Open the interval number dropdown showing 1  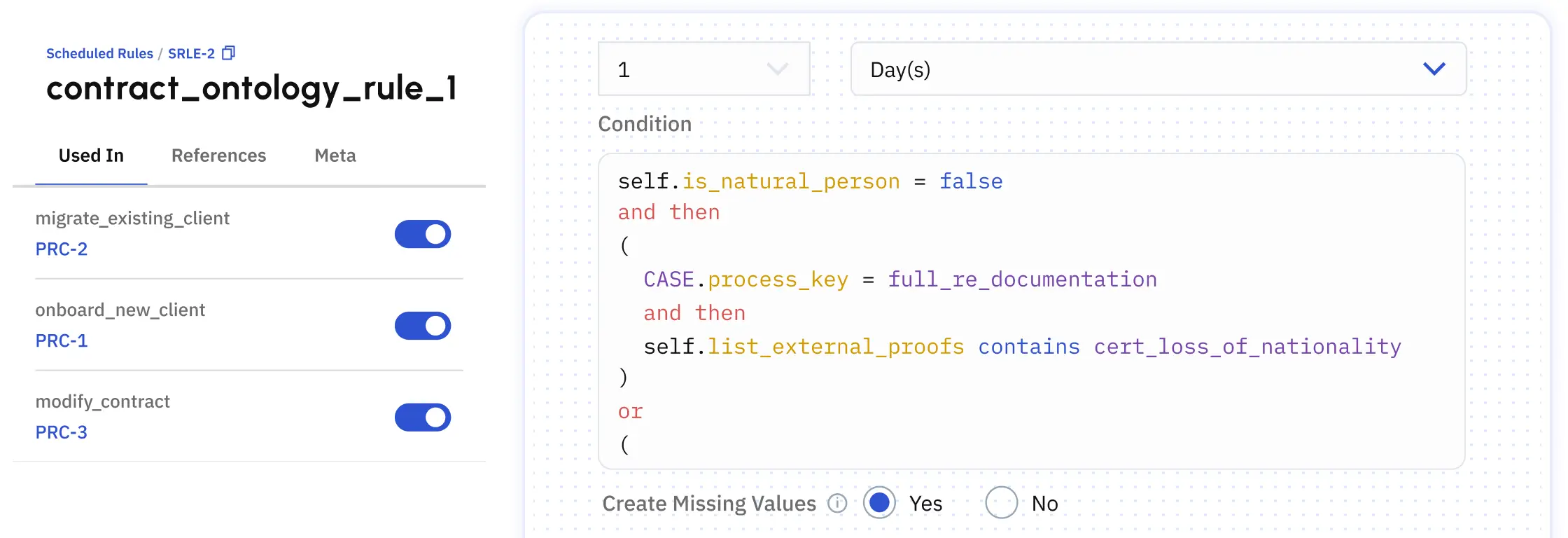pyautogui.click(x=704, y=69)
